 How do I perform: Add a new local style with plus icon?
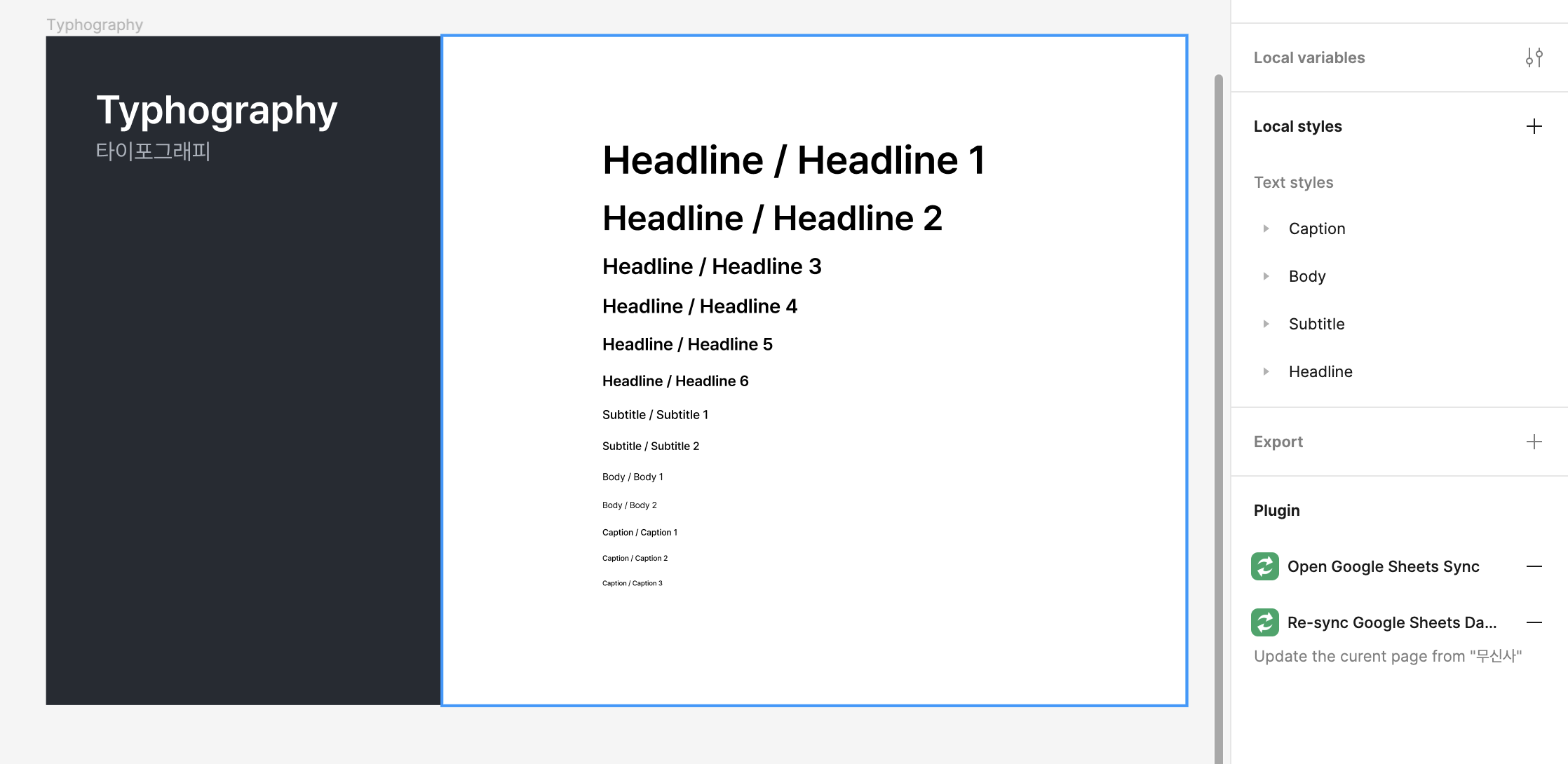tap(1534, 126)
